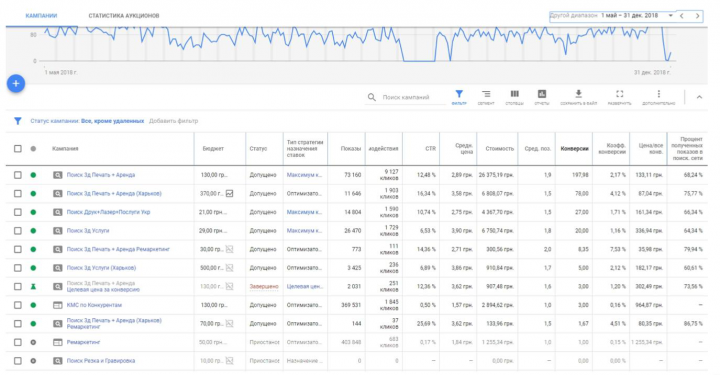Open Максимум к... bid strategy for Поиск 3д Услуги
The width and height of the screenshot is (720, 375).
pyautogui.click(x=304, y=231)
